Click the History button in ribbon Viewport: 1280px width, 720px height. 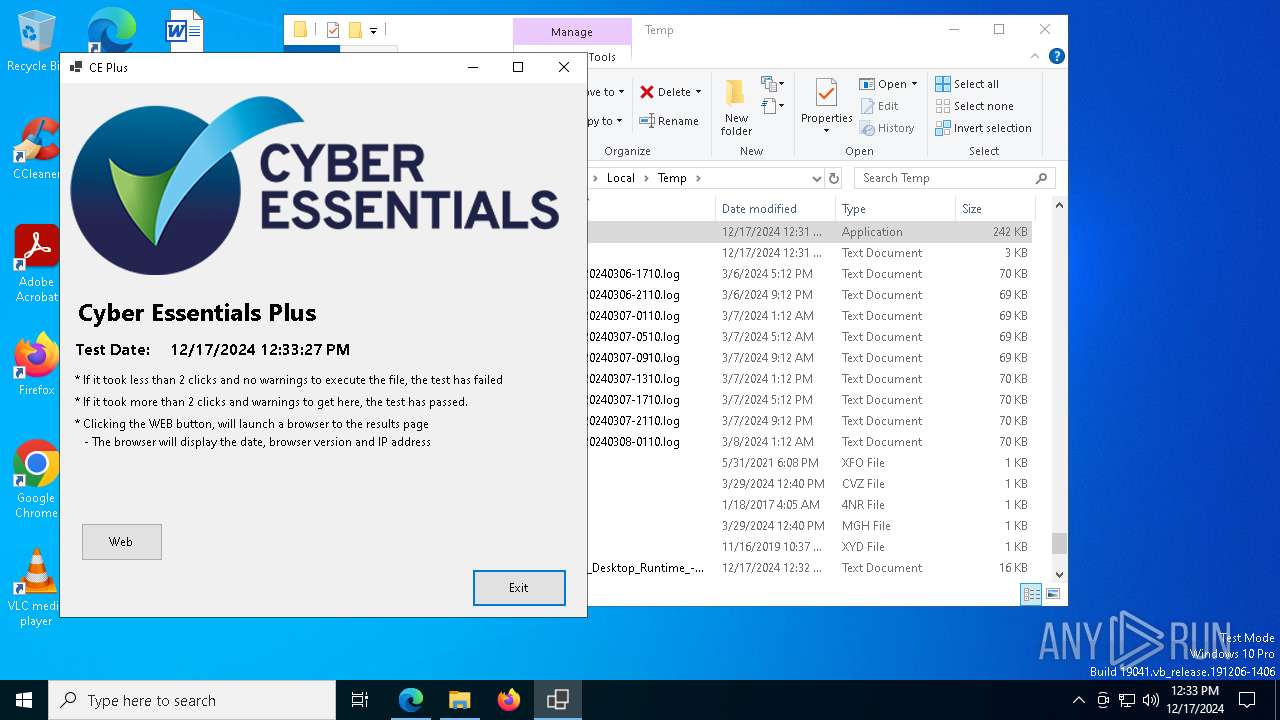(x=887, y=128)
